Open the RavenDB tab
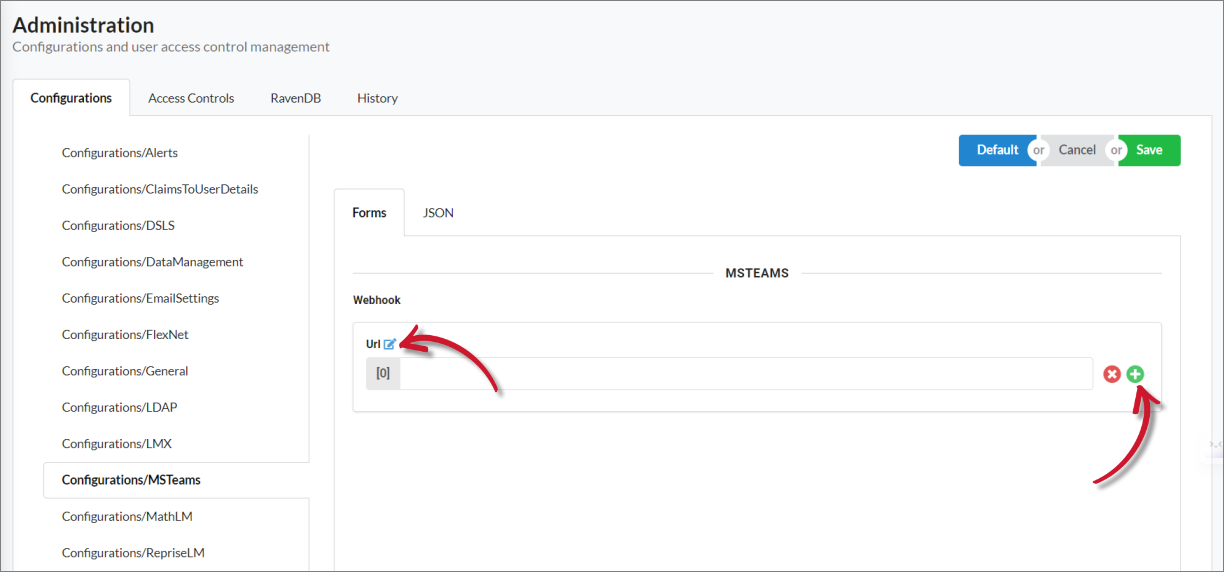The width and height of the screenshot is (1224, 572). [x=295, y=98]
